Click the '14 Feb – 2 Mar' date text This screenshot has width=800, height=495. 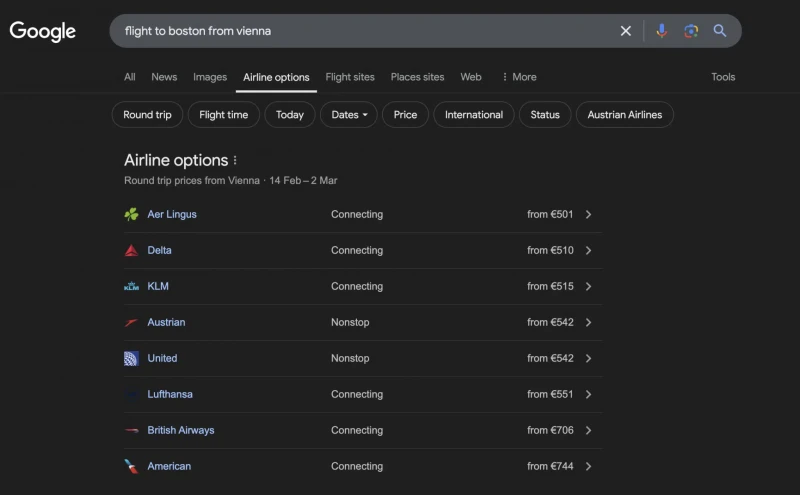click(x=303, y=181)
